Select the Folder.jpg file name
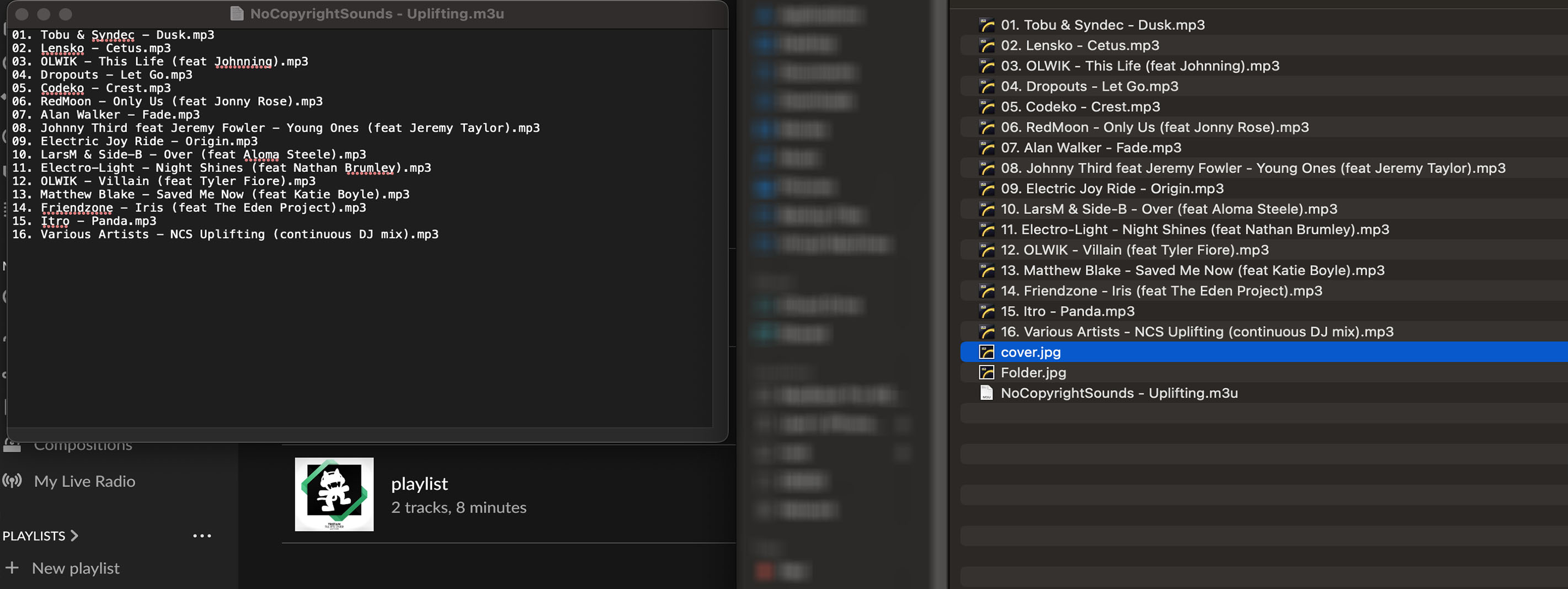 (x=1033, y=372)
